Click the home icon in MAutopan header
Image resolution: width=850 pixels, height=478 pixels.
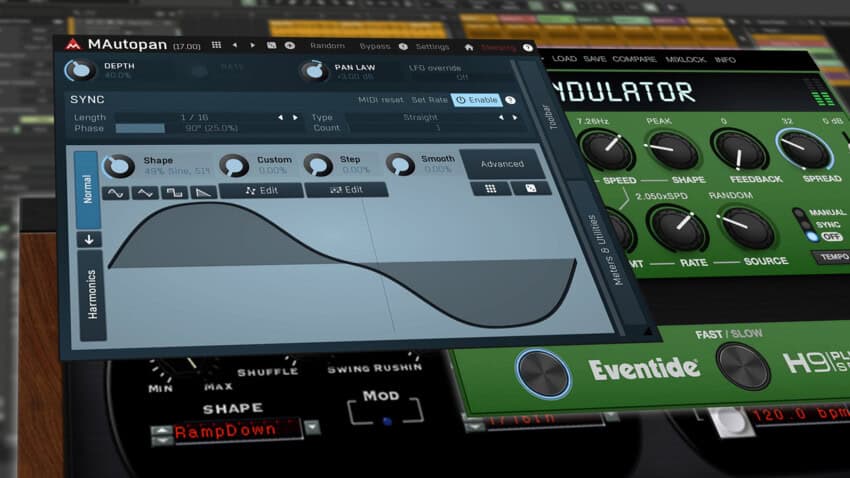click(469, 46)
